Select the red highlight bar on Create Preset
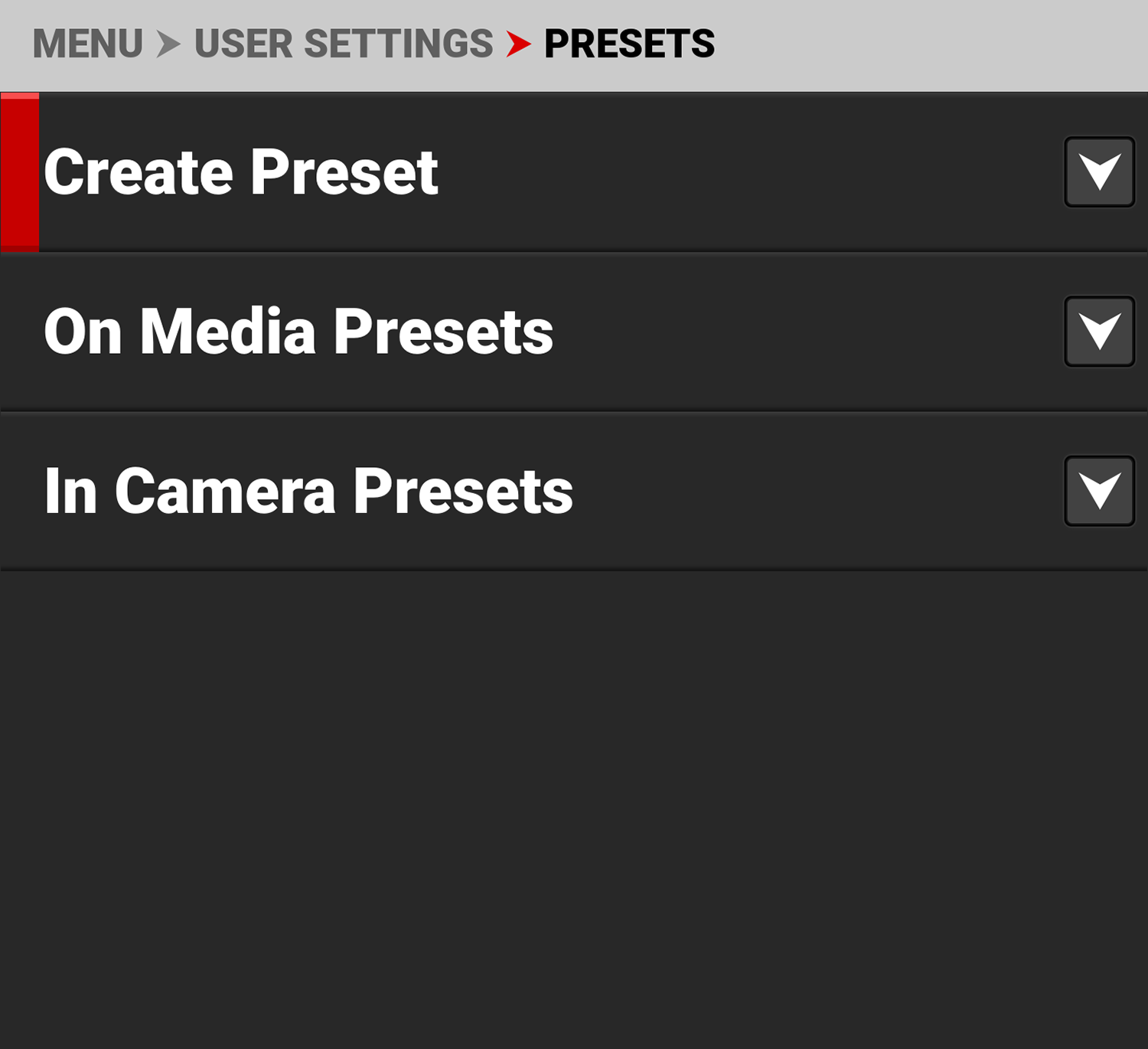1148x1049 pixels. click(19, 172)
